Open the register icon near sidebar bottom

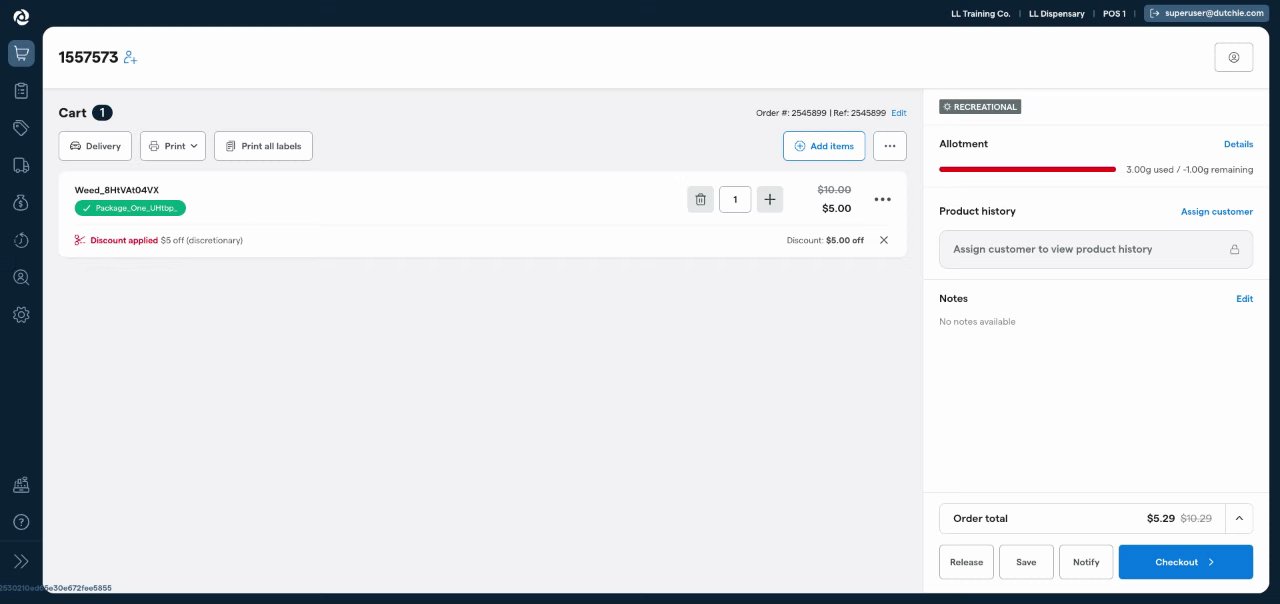(21, 485)
